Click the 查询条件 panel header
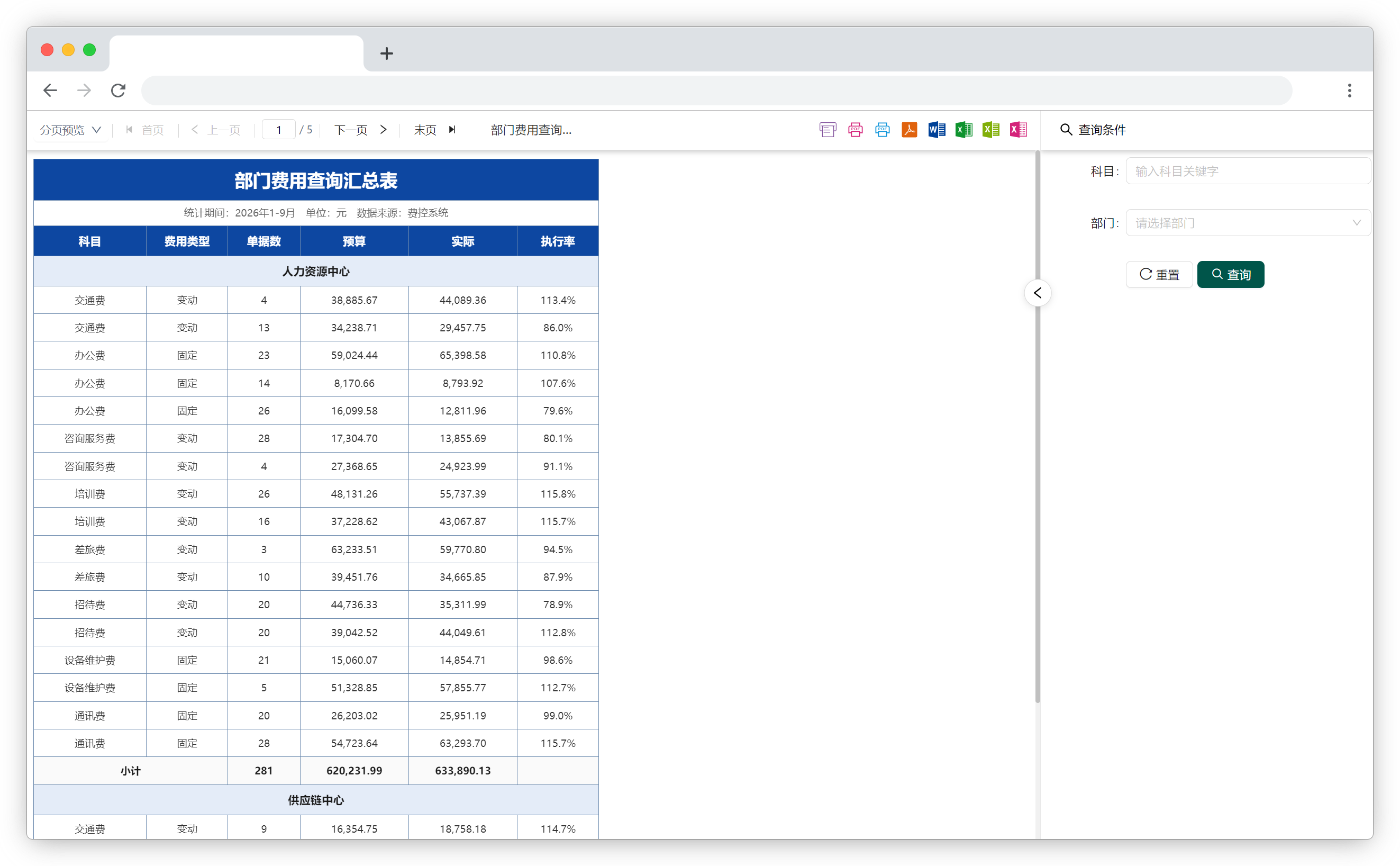The width and height of the screenshot is (1400, 866). 1093,130
